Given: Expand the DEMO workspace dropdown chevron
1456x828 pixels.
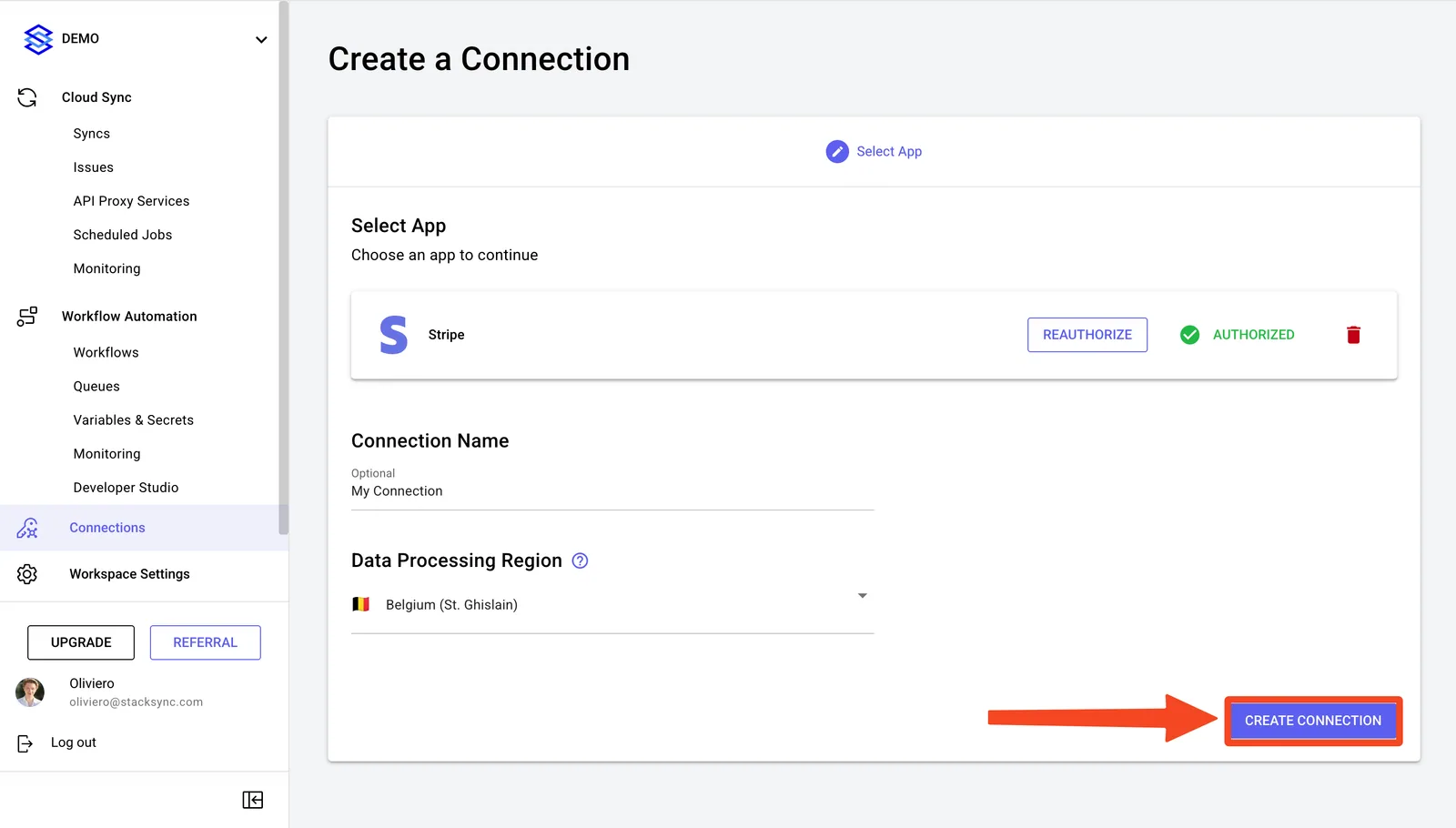Looking at the screenshot, I should pyautogui.click(x=261, y=40).
